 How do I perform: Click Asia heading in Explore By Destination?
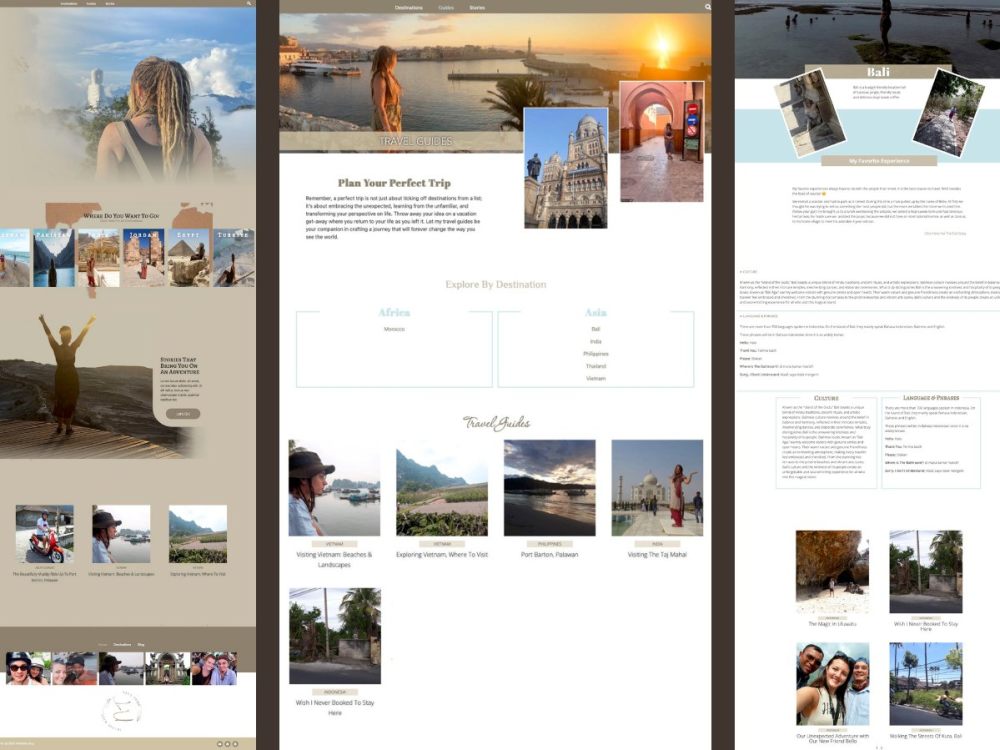point(596,312)
